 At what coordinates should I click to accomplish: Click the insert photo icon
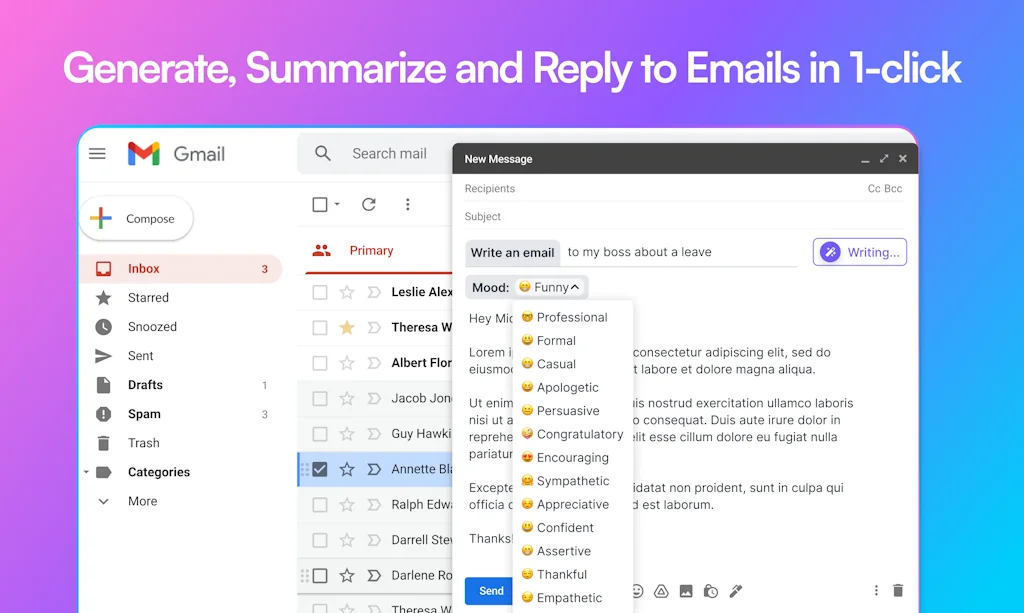pyautogui.click(x=686, y=591)
